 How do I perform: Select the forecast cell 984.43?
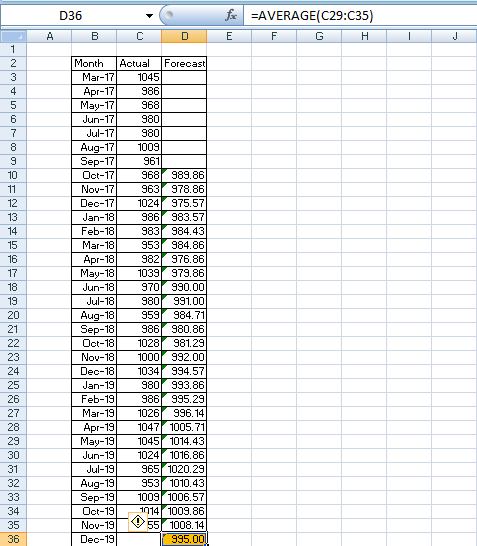coord(184,231)
